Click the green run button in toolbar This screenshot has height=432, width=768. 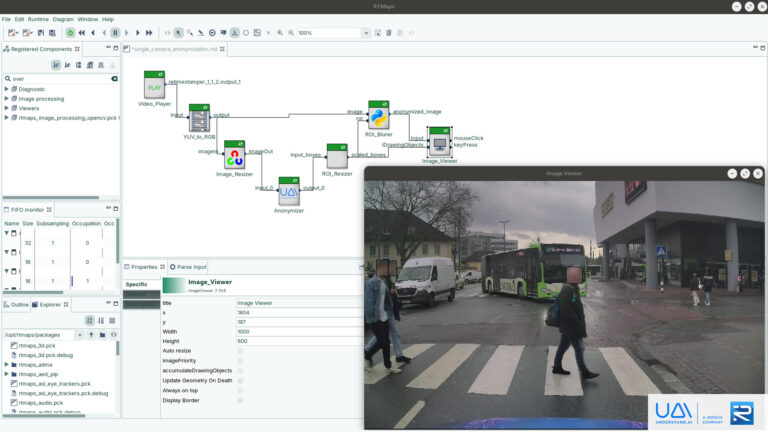pos(70,32)
